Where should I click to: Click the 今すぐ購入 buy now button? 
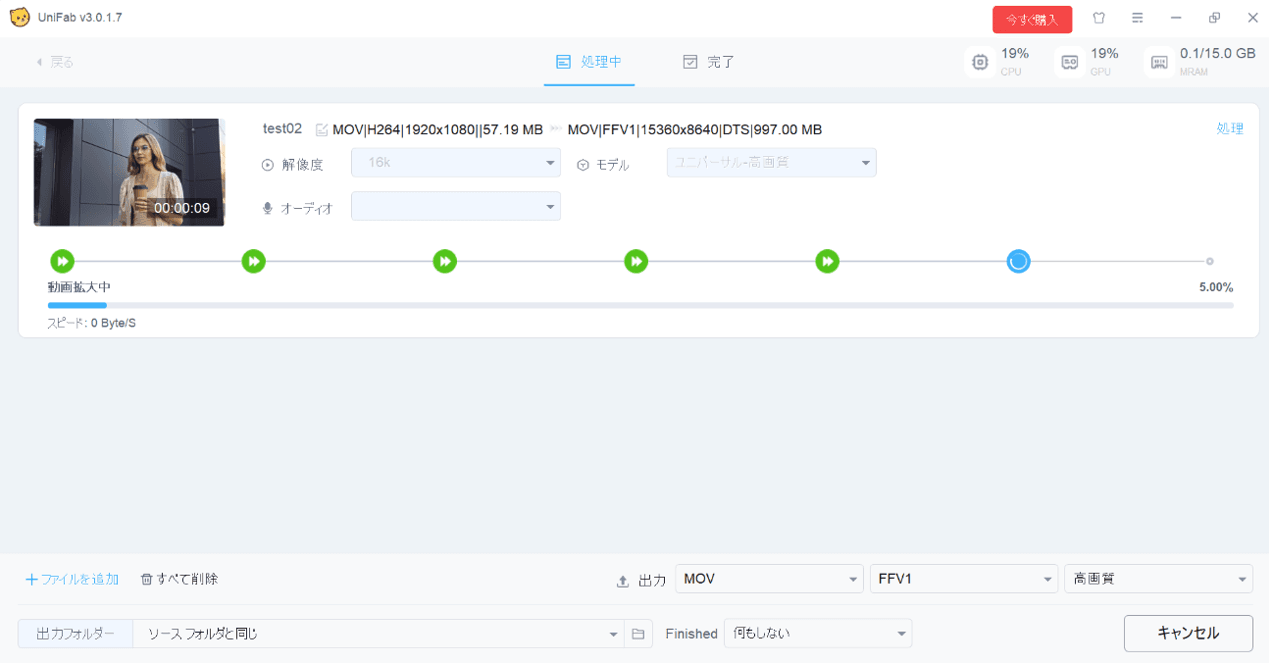pos(1032,19)
